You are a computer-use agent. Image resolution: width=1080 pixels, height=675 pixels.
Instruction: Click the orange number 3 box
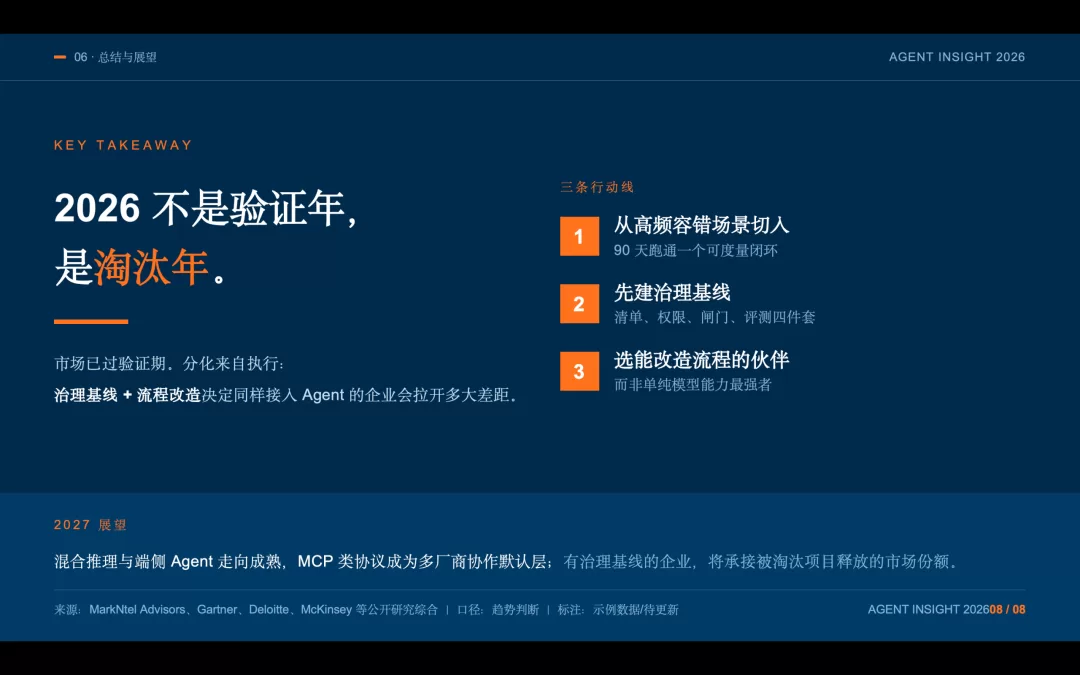tap(579, 371)
